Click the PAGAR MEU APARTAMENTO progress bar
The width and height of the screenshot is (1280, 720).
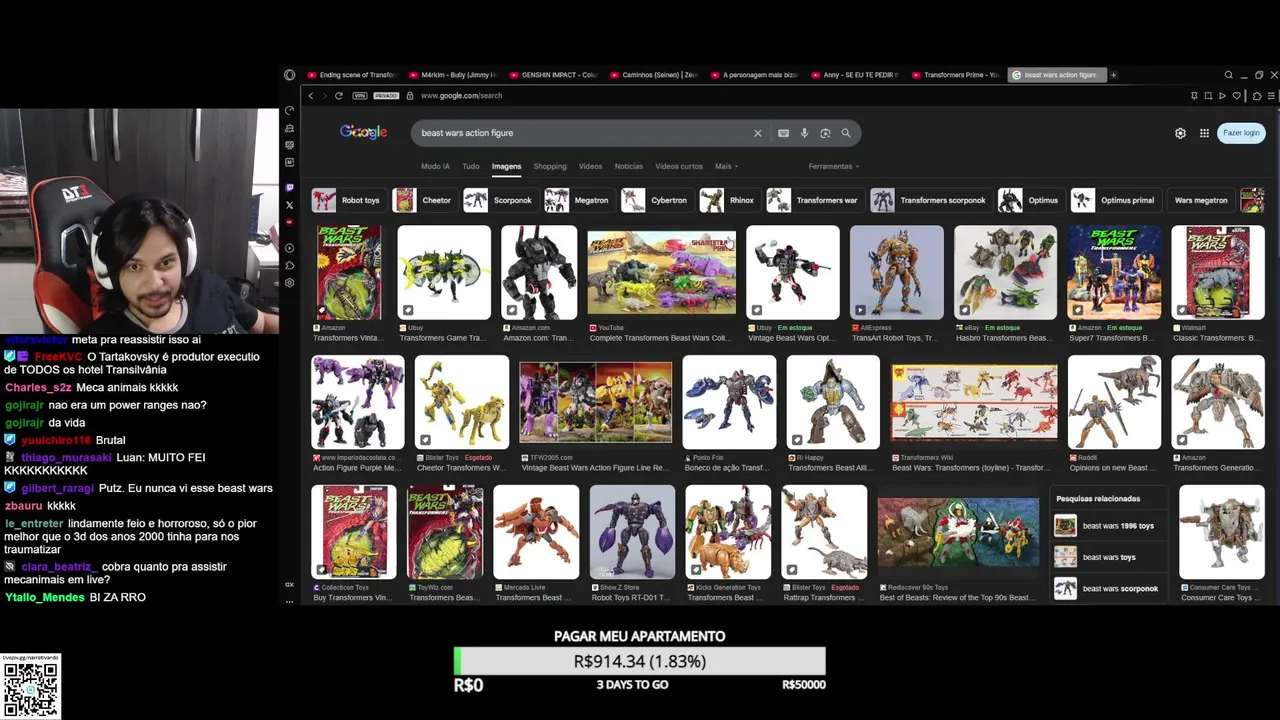pos(640,661)
